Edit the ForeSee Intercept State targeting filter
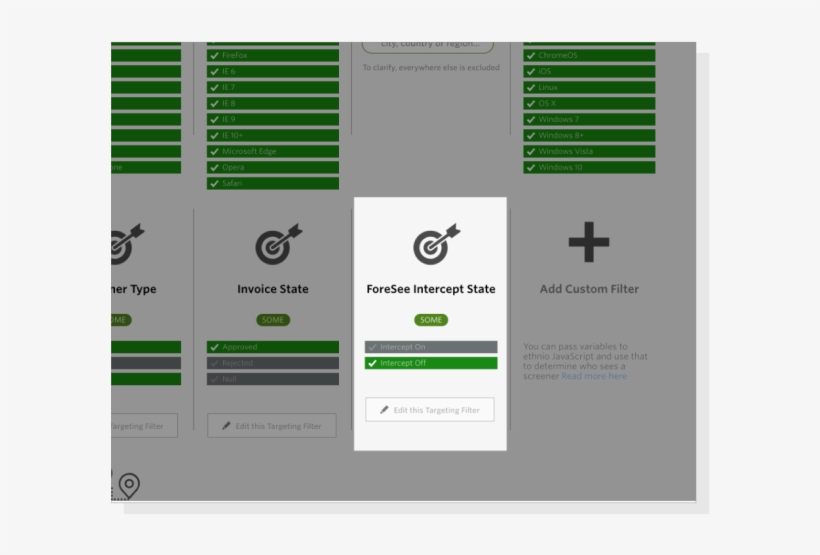This screenshot has width=820, height=555. coord(430,410)
